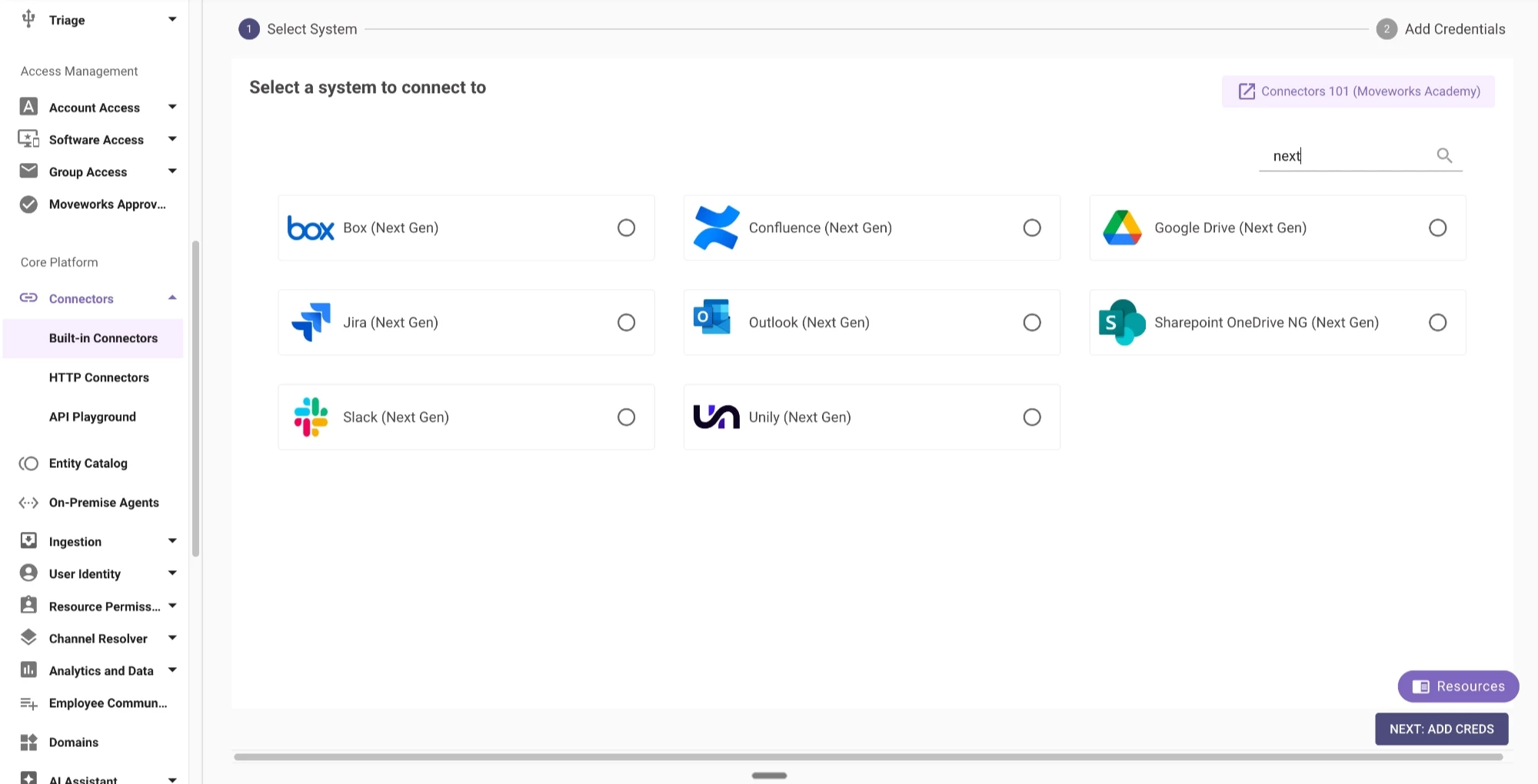Expand the Channel Resolver arrow
Viewport: 1538px width, 784px height.
coord(172,637)
